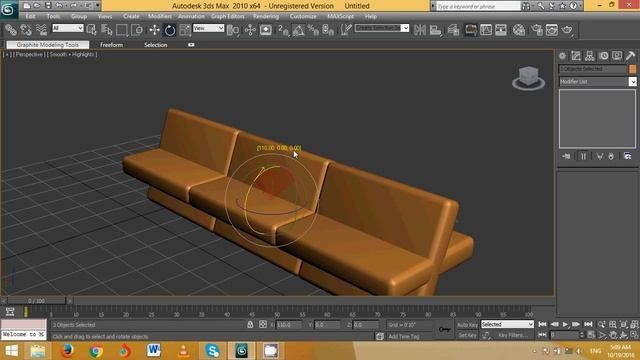
Task: Switch to the Selection ribbon tab
Action: tap(156, 45)
